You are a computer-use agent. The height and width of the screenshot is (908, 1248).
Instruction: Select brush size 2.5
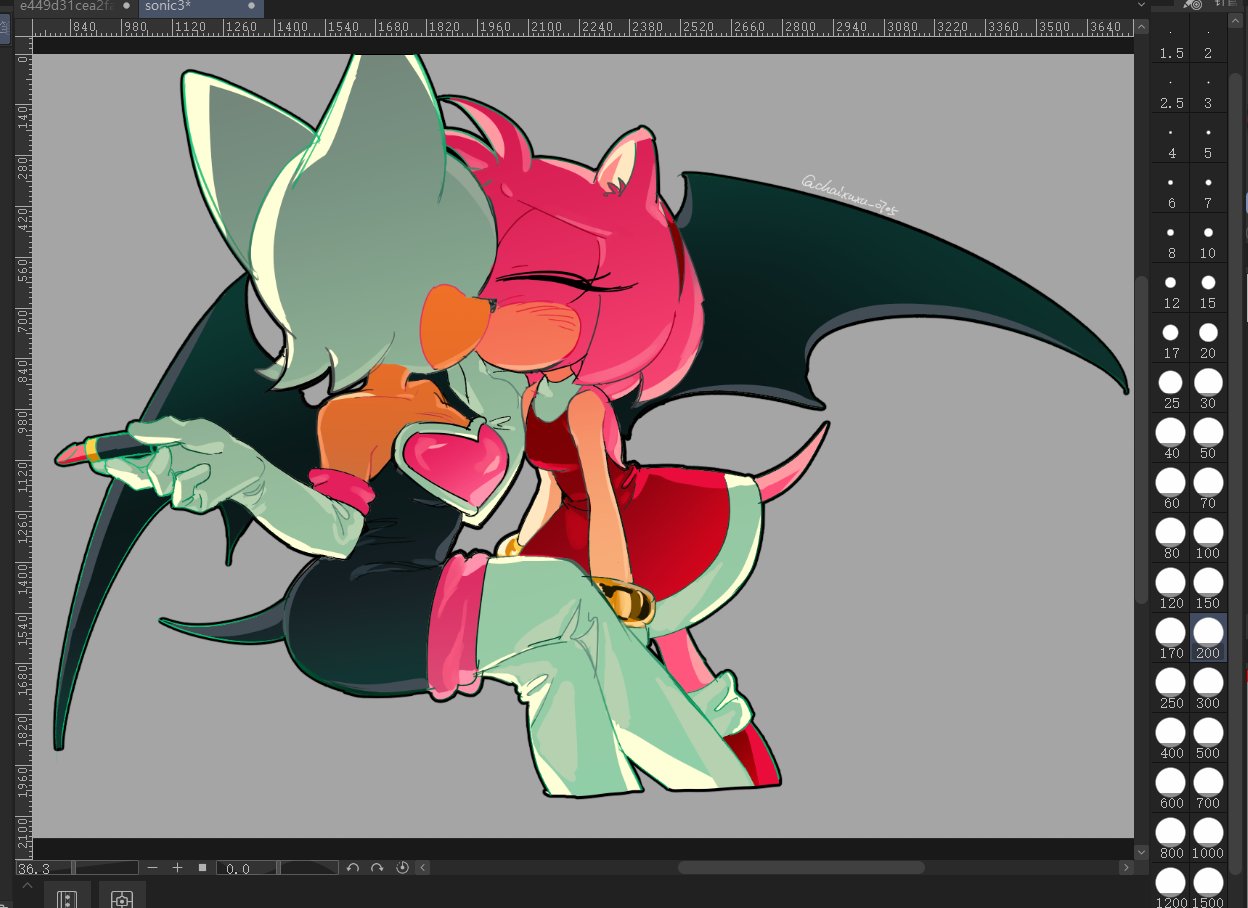[1171, 88]
